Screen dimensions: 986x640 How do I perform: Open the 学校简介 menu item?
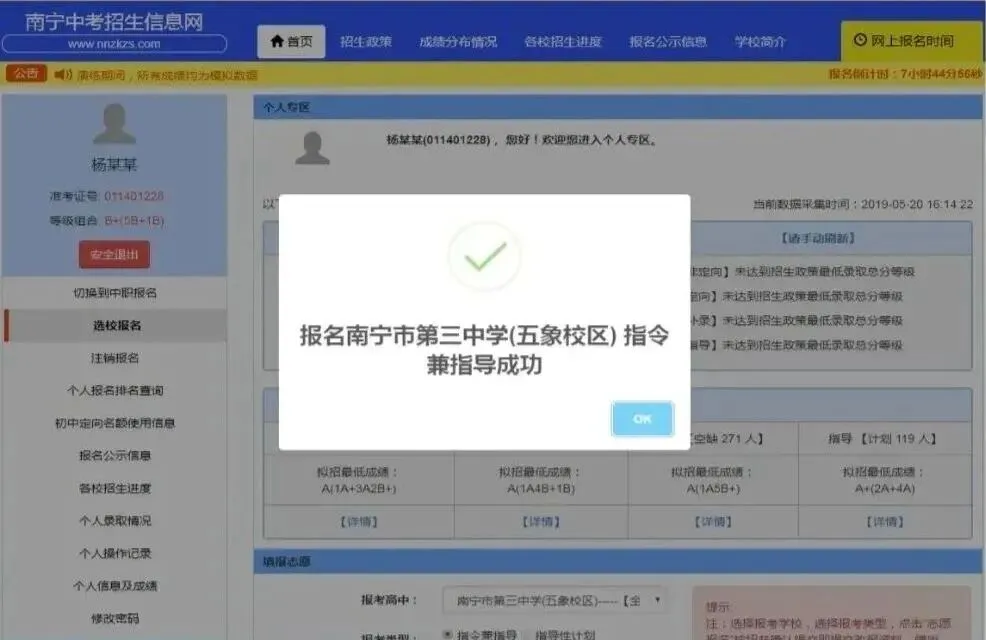tap(760, 41)
